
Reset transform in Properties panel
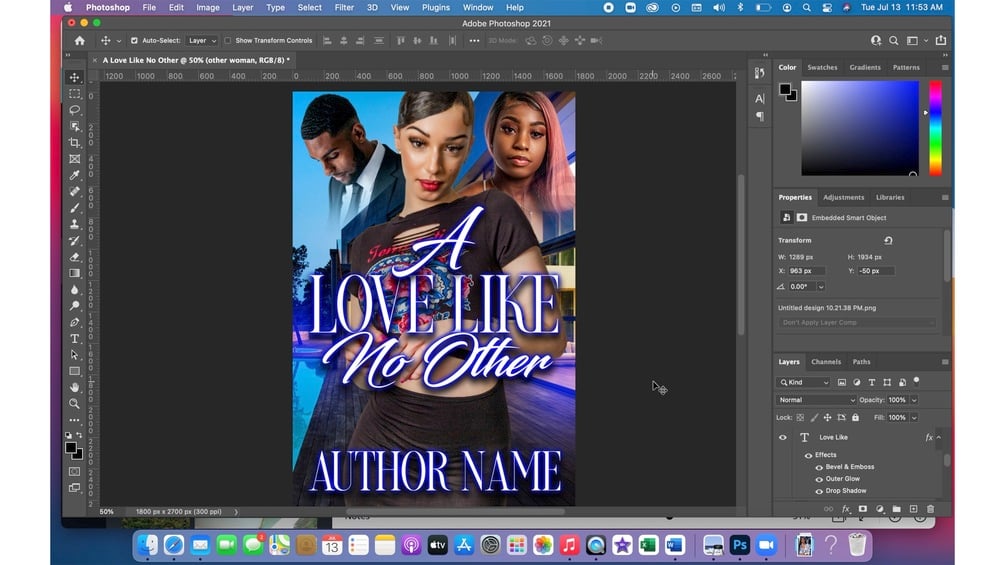[x=888, y=241]
